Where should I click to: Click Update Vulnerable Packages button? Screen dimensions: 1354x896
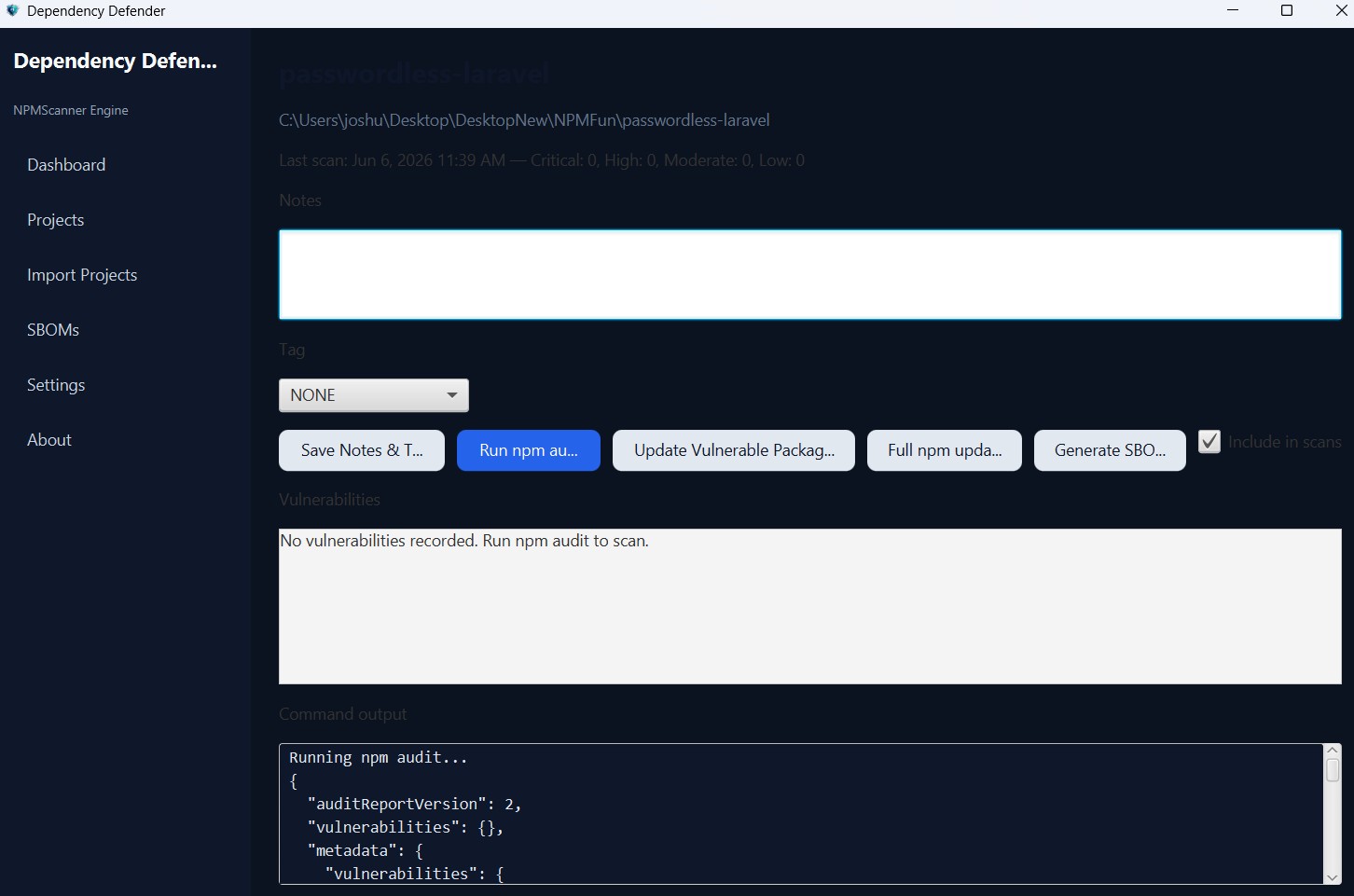coord(734,450)
